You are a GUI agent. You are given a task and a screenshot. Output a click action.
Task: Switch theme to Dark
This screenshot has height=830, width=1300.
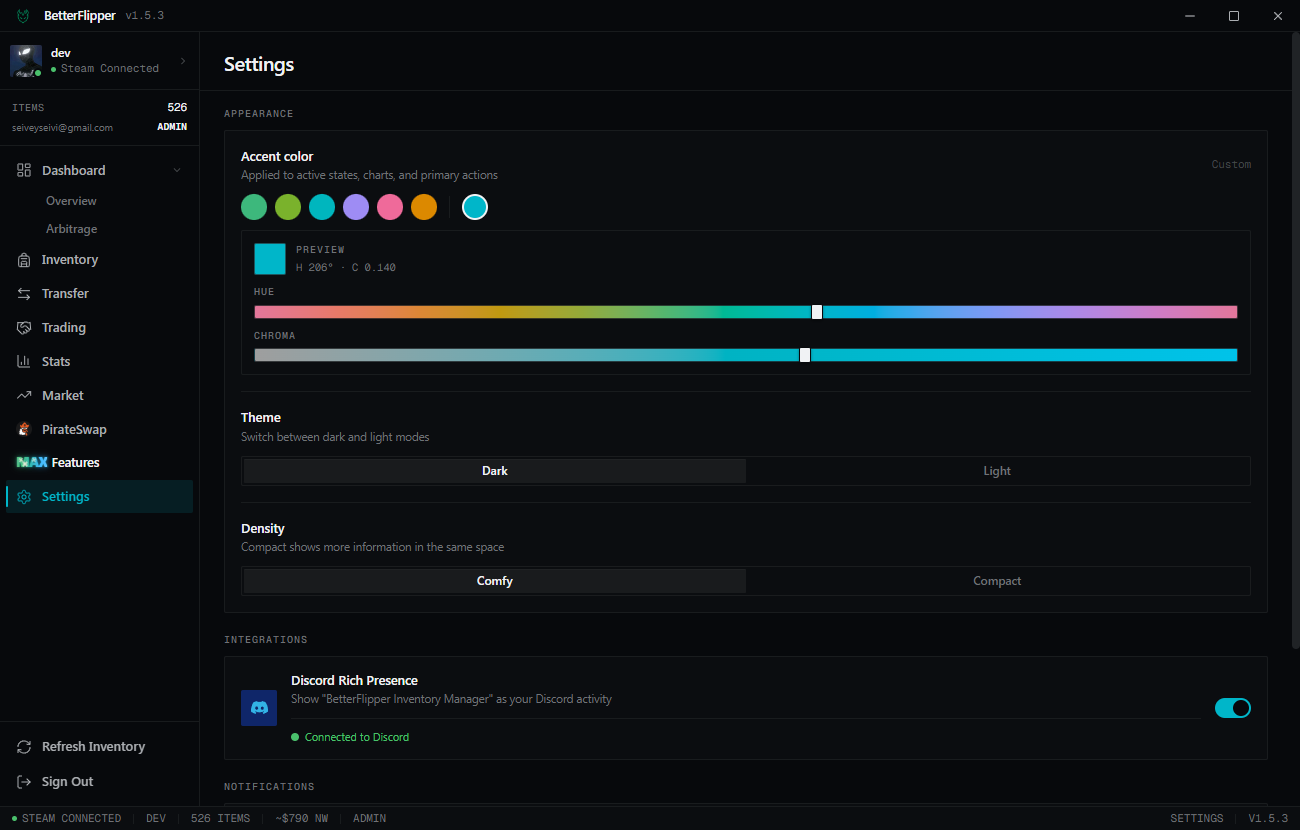495,471
